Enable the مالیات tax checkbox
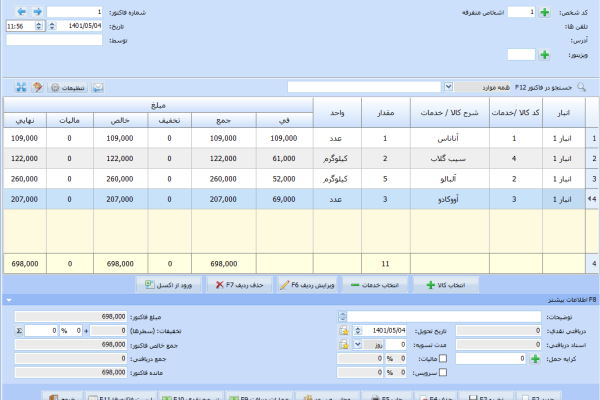Image resolution: width=600 pixels, height=400 pixels. click(x=443, y=358)
